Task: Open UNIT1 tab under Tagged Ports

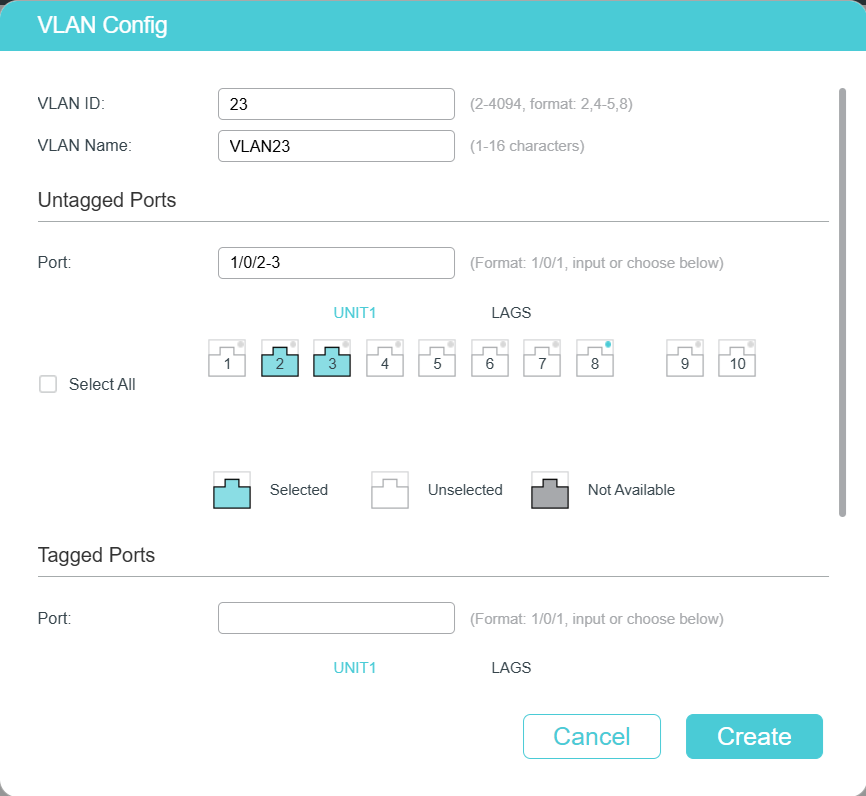Action: coord(354,668)
